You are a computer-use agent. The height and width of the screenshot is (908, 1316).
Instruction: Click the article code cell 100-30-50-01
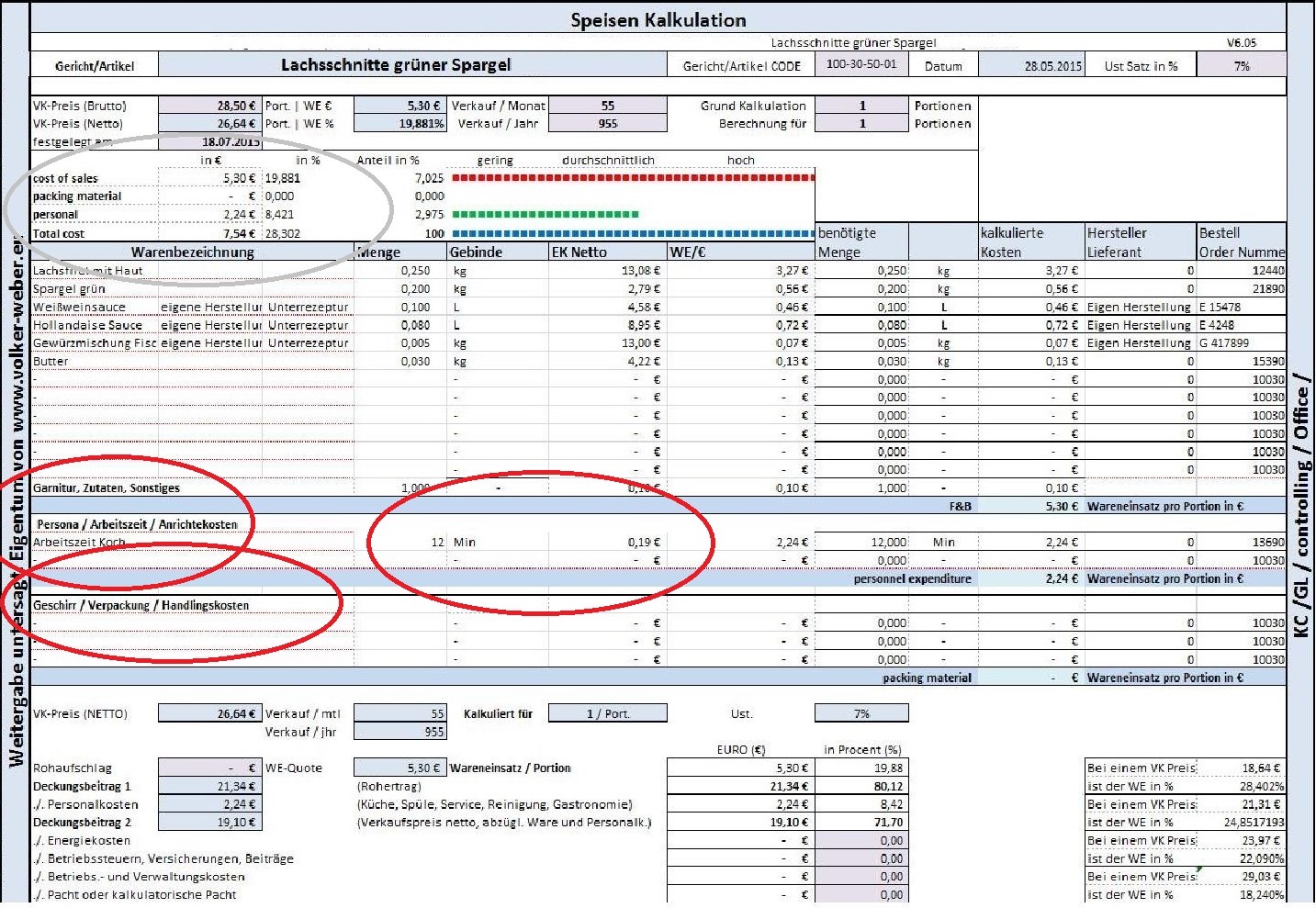[860, 65]
